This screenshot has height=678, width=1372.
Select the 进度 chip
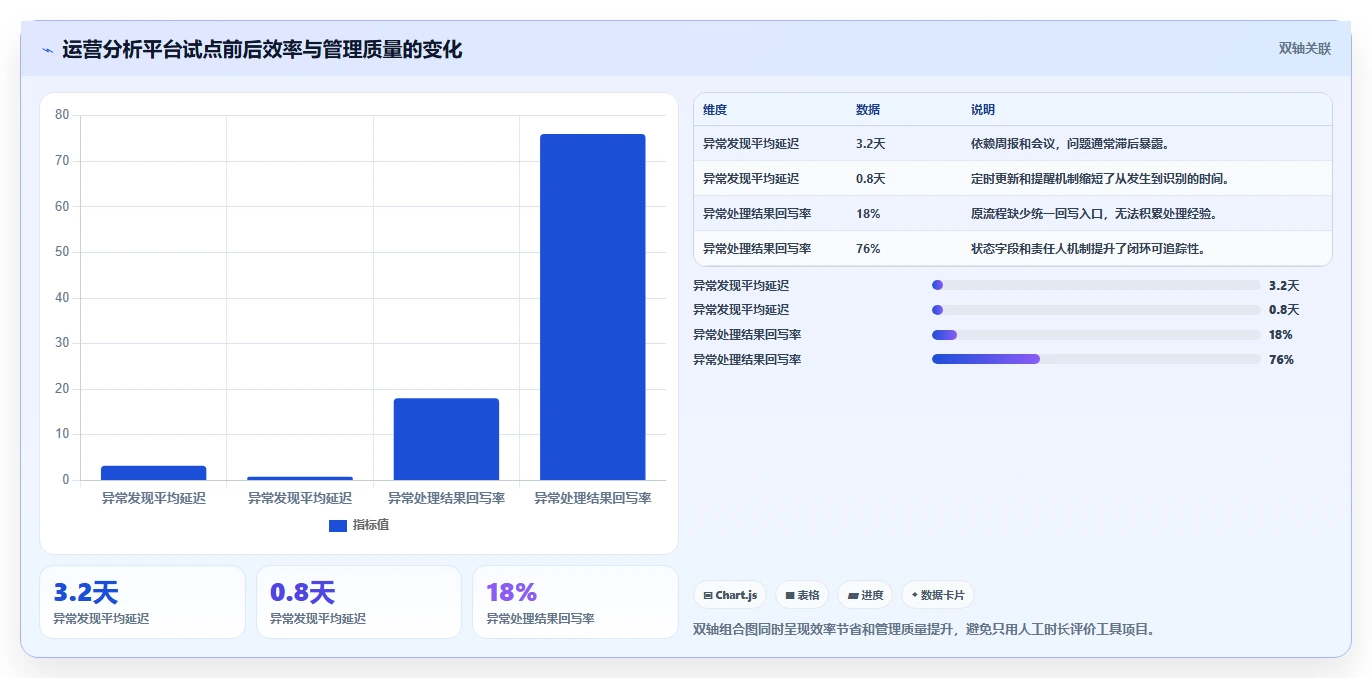[865, 595]
